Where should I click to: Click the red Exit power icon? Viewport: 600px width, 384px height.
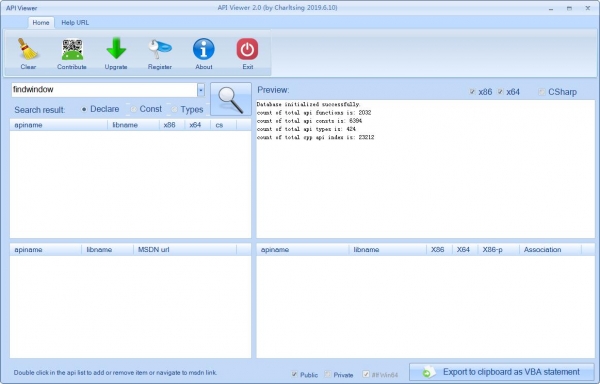247,49
